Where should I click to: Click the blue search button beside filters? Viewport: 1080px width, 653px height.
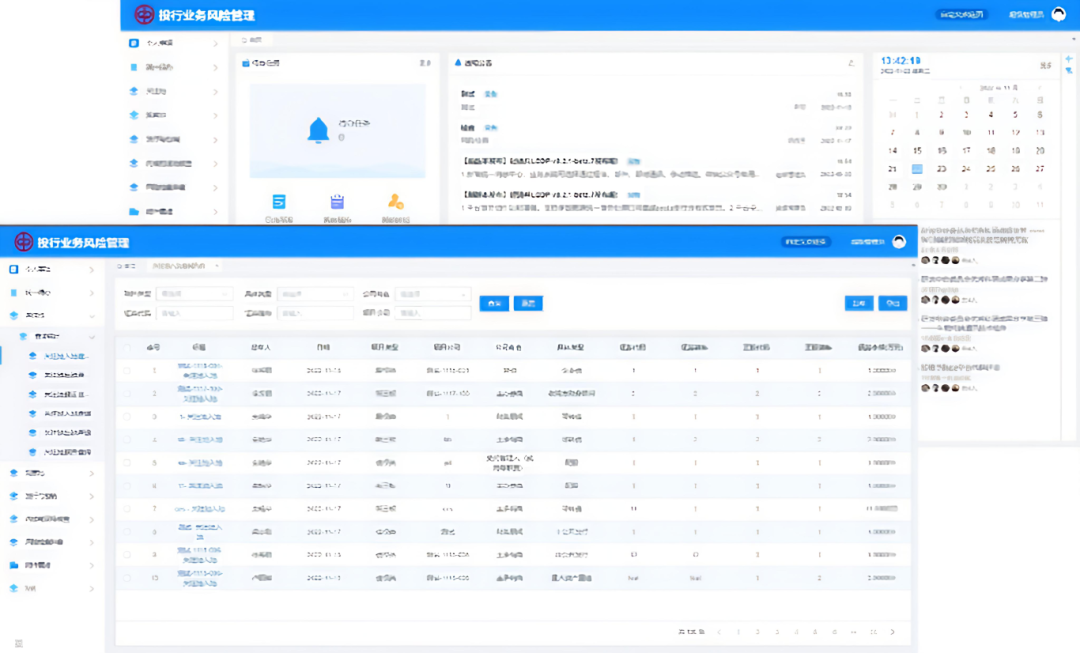click(494, 303)
